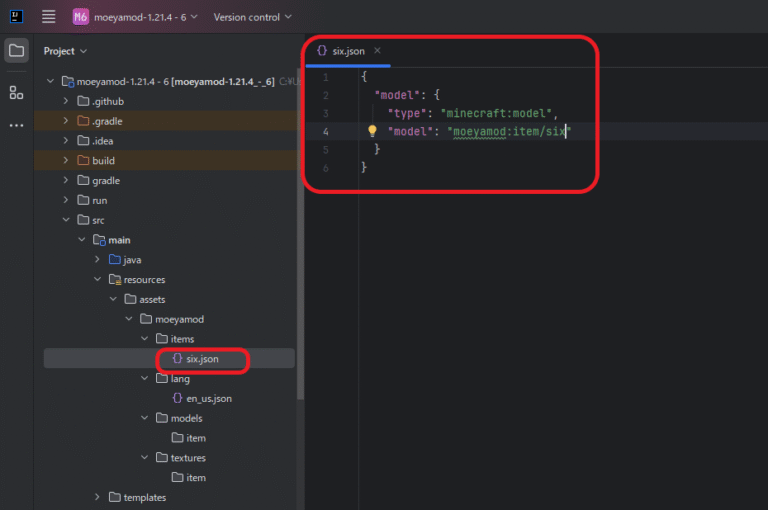
Task: Expand the build folder
Action: coord(66,160)
